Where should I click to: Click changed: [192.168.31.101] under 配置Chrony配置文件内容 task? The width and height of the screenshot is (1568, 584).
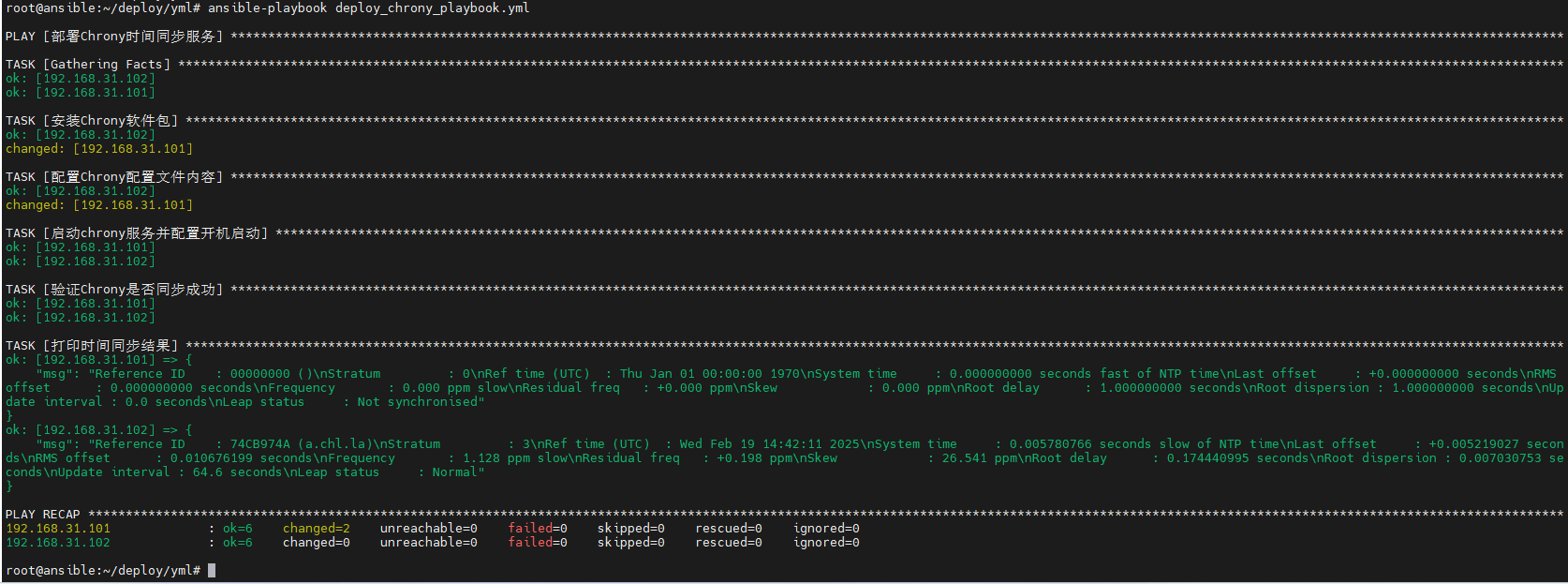coord(99,205)
